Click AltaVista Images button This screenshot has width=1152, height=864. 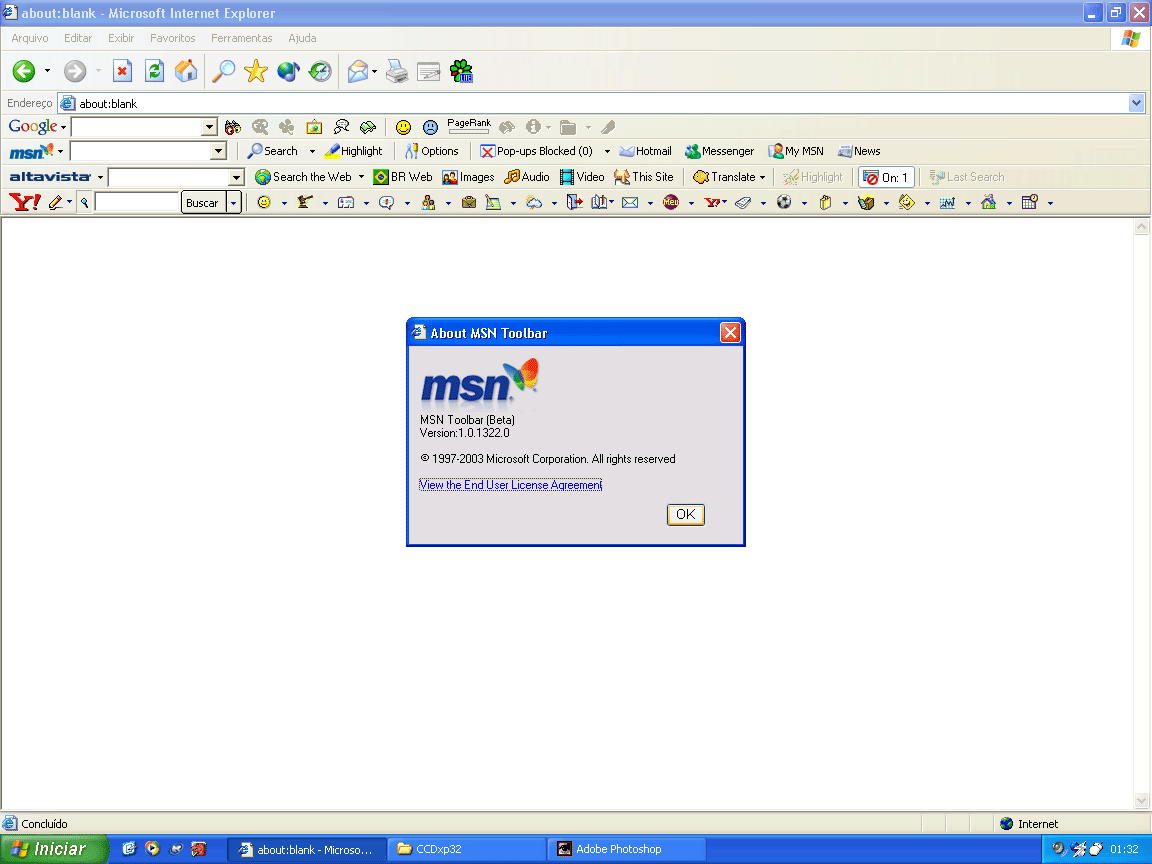[x=469, y=177]
